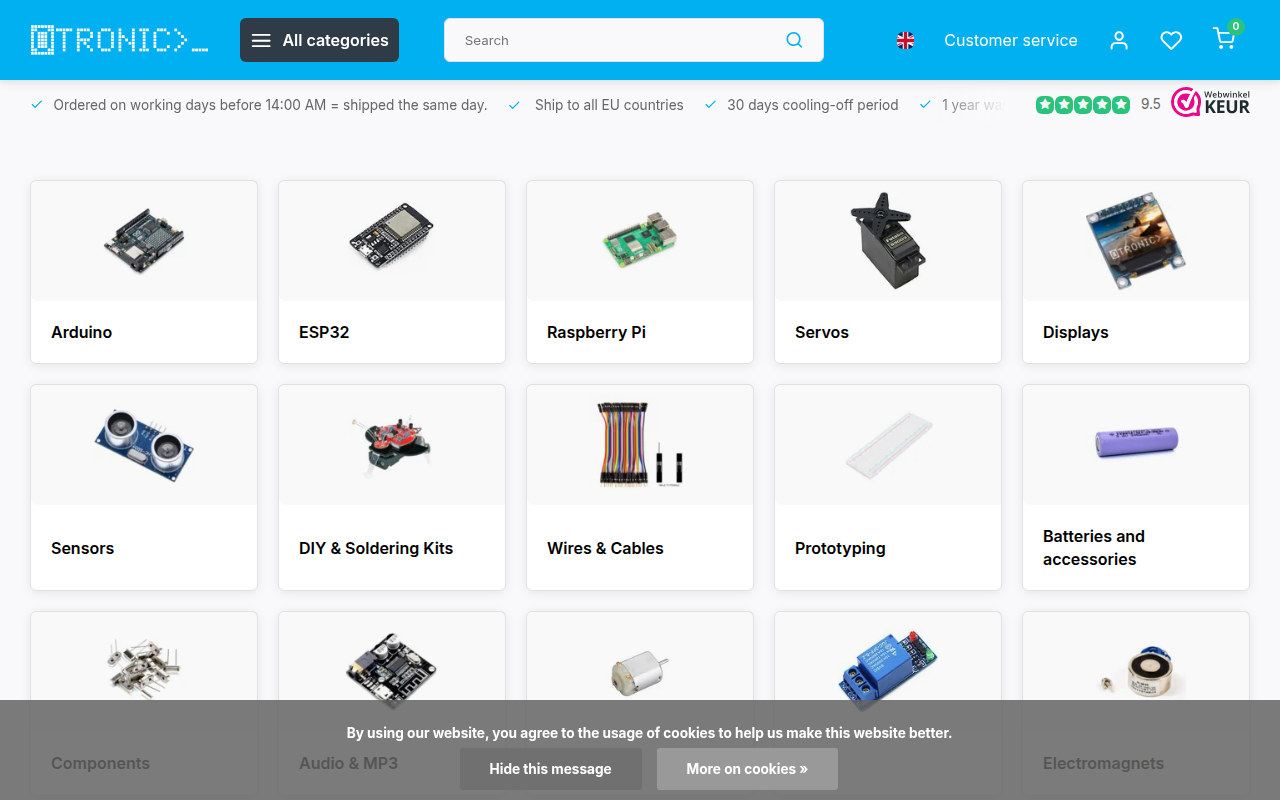The height and width of the screenshot is (800, 1280).
Task: Open the OLED display image
Action: tap(1136, 241)
